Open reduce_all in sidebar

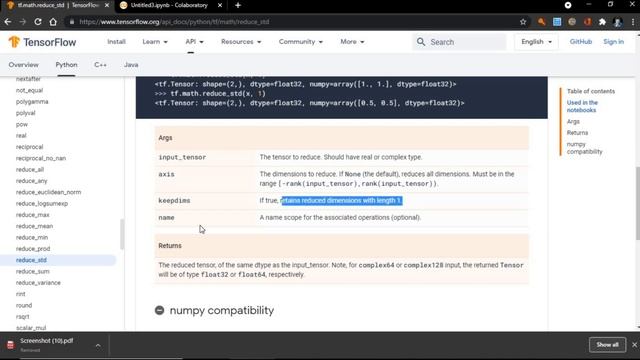(29, 169)
